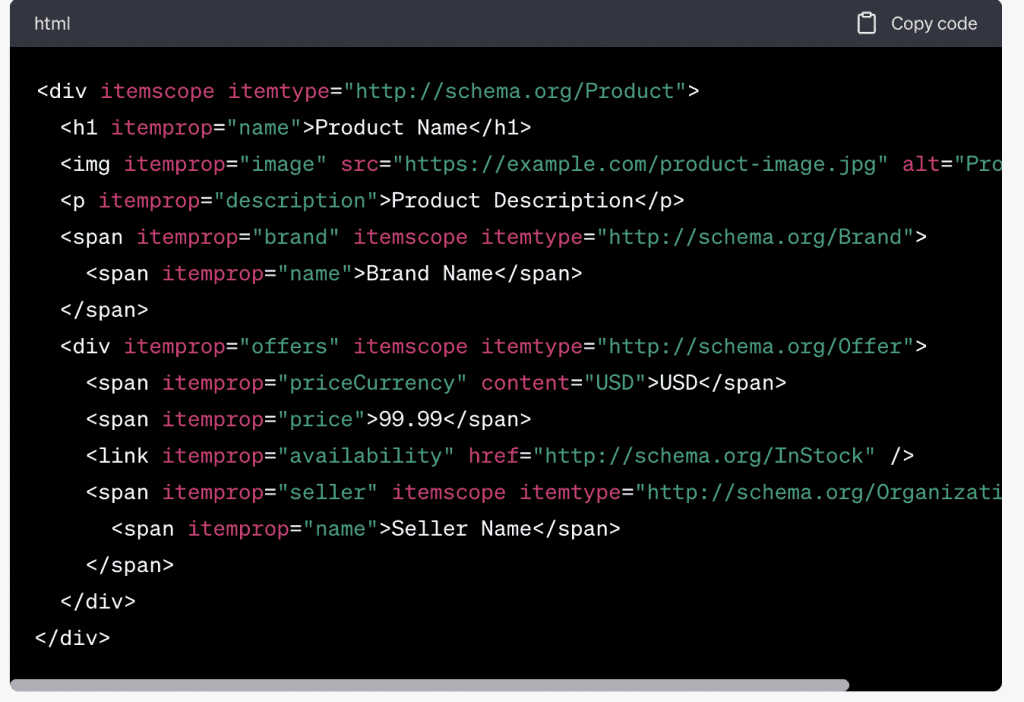Click the offers itemprop value
This screenshot has height=702, width=1024.
[289, 346]
